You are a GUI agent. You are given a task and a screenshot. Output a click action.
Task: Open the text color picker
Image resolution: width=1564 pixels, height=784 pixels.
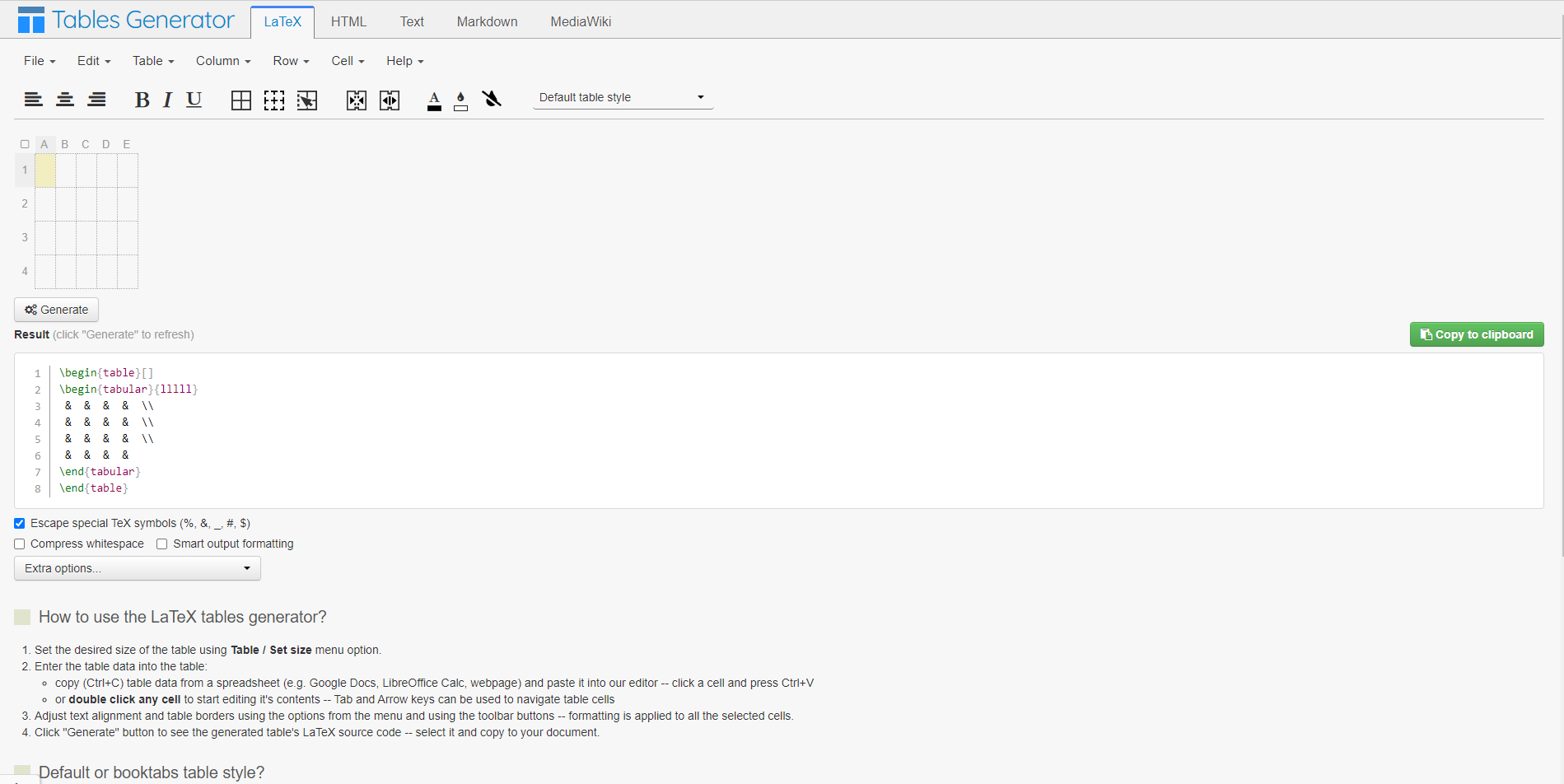pyautogui.click(x=434, y=100)
